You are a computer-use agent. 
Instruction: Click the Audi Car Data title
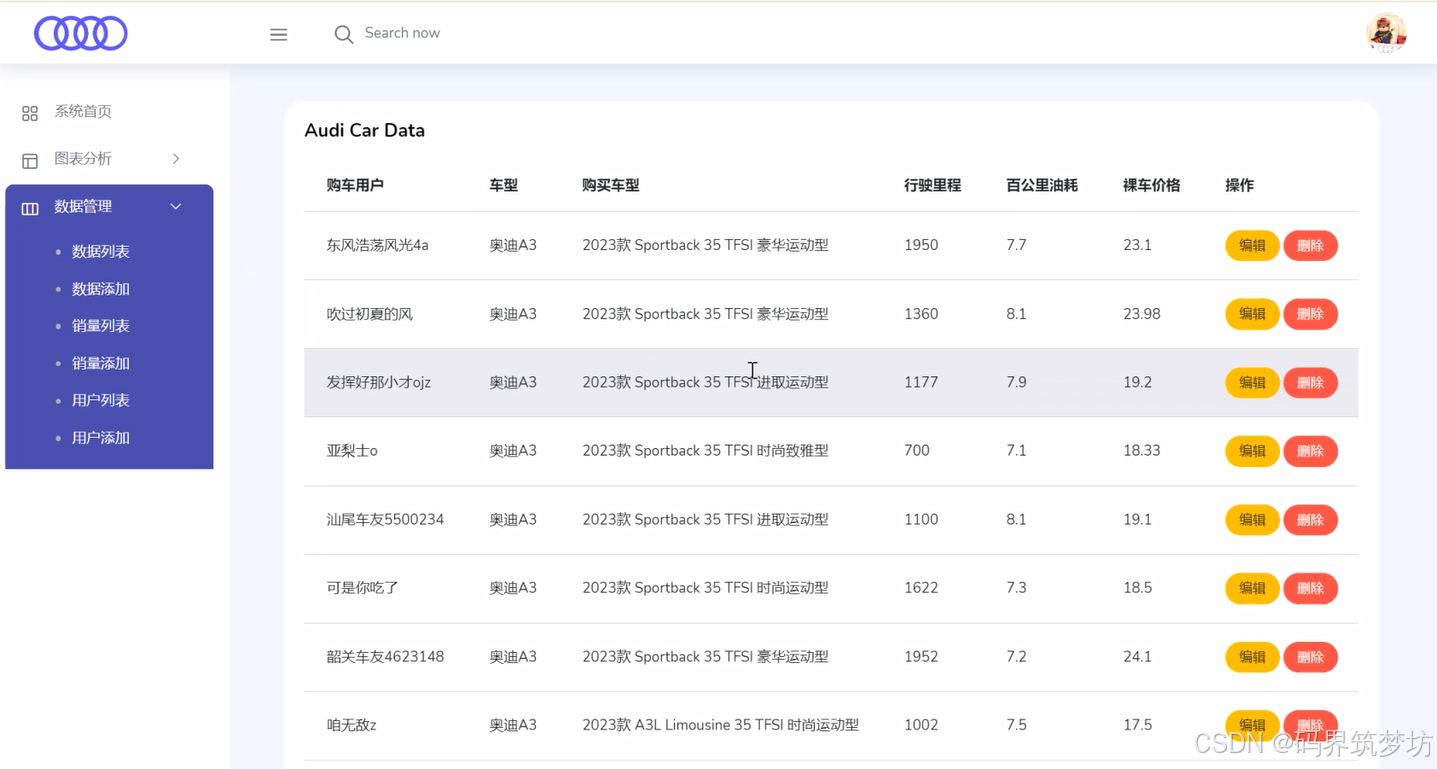(x=364, y=130)
